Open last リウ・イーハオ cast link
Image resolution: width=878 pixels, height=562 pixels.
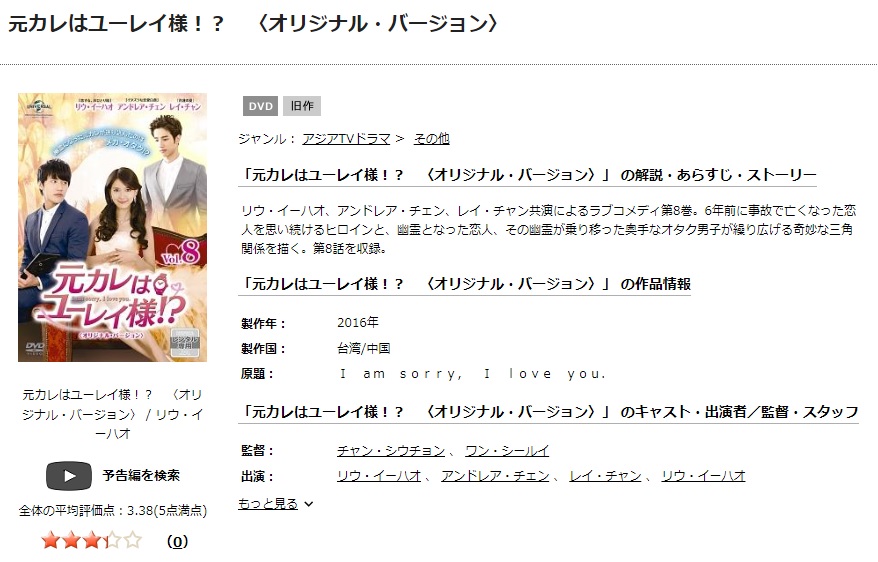pos(703,476)
